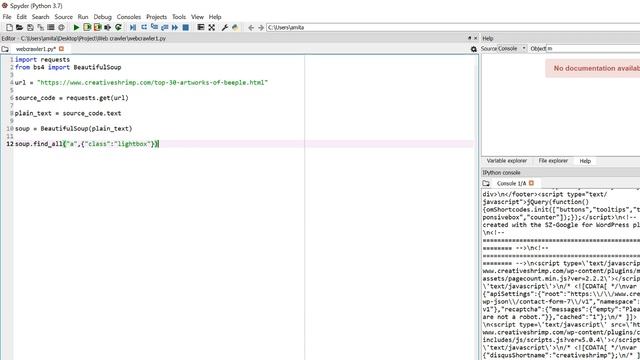Open the Search menu

click(40, 17)
